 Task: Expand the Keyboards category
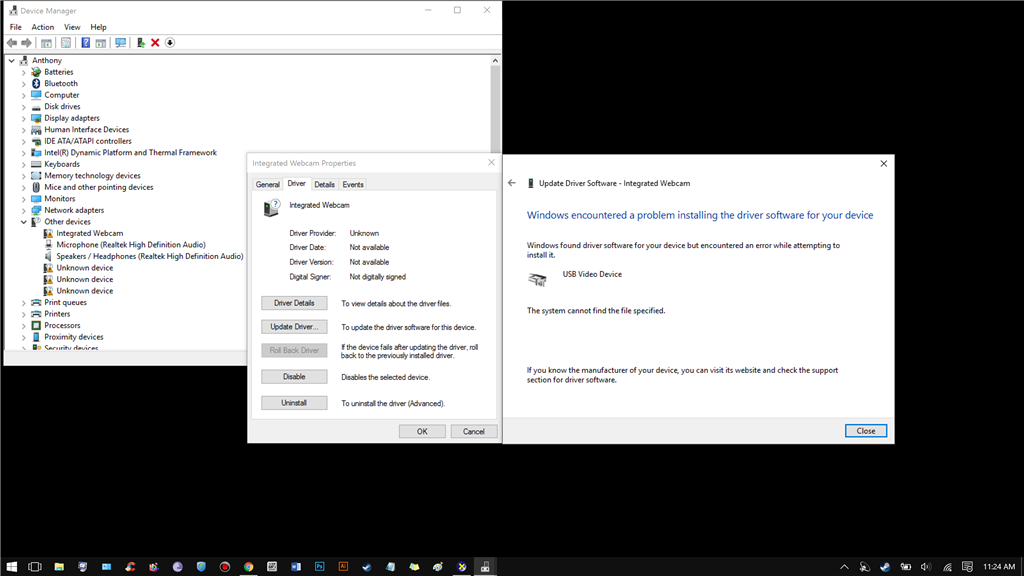24,165
